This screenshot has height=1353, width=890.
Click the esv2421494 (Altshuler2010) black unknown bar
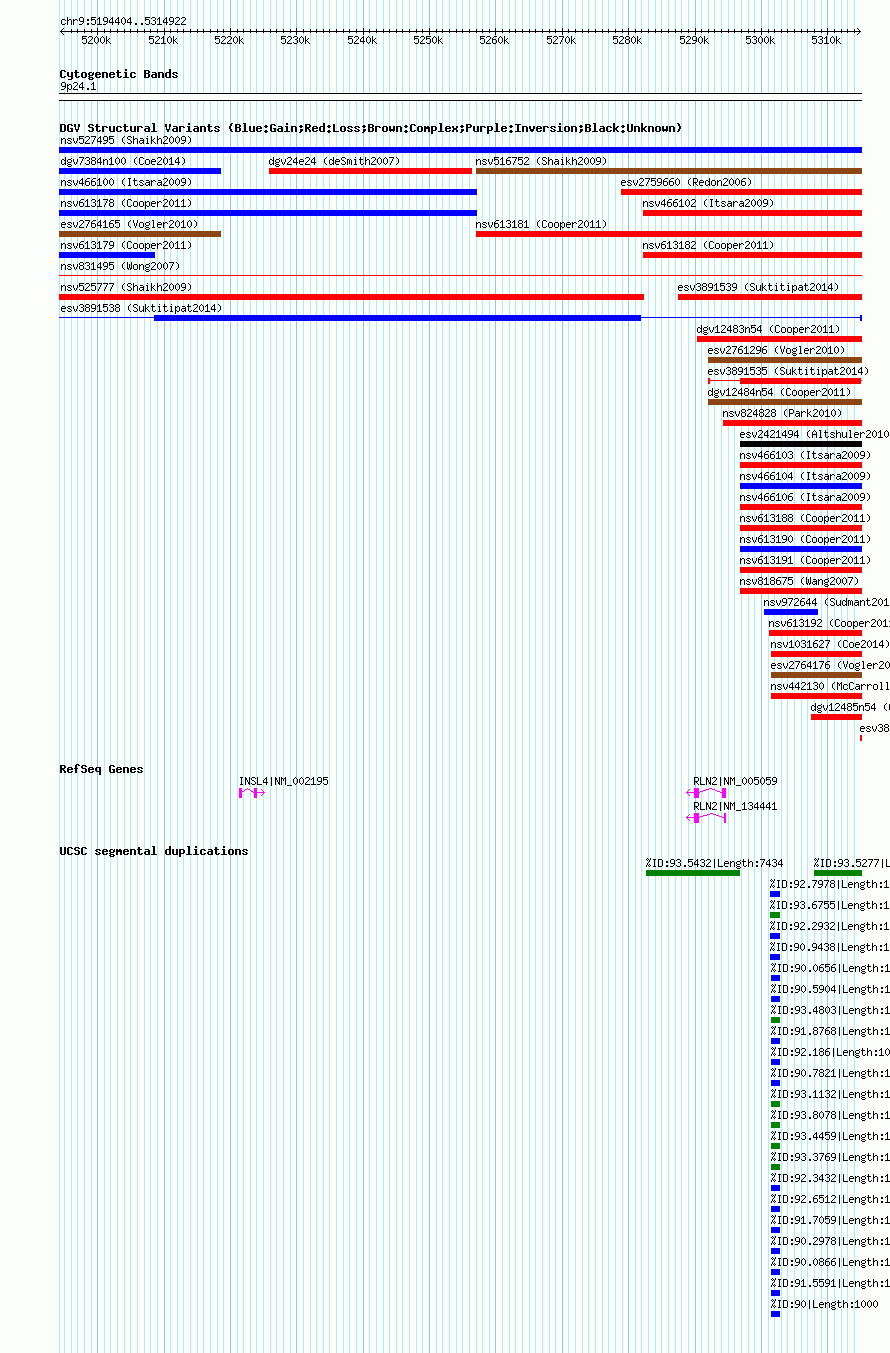800,444
